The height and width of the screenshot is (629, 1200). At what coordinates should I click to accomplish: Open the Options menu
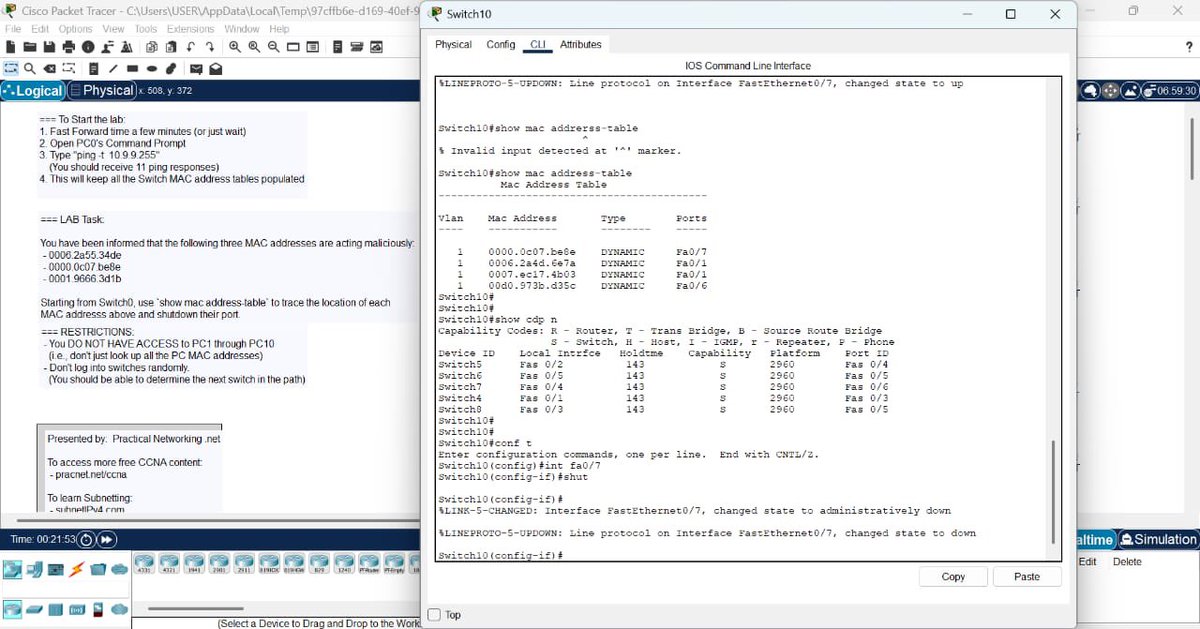tap(75, 29)
